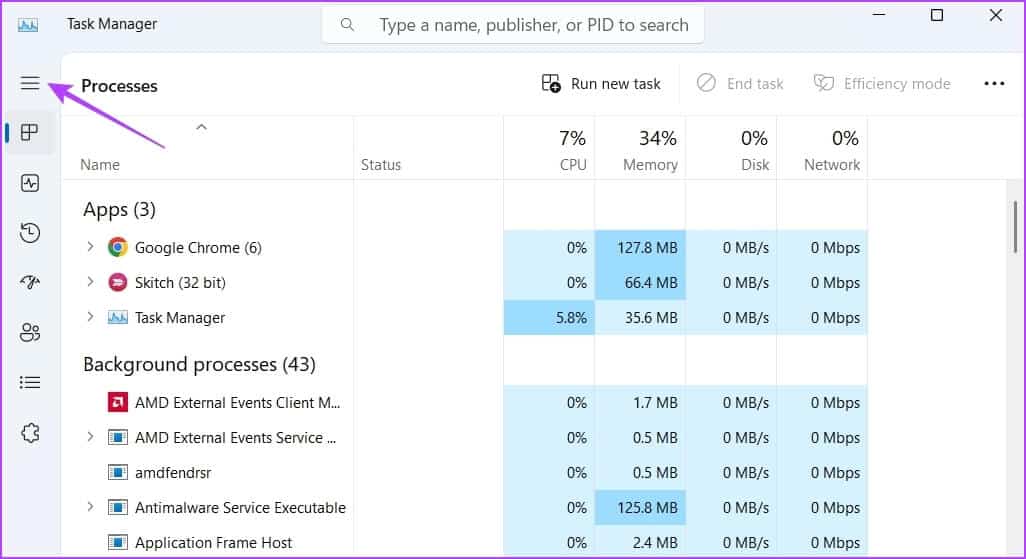
Task: Click the search box for name or PID
Action: (512, 25)
